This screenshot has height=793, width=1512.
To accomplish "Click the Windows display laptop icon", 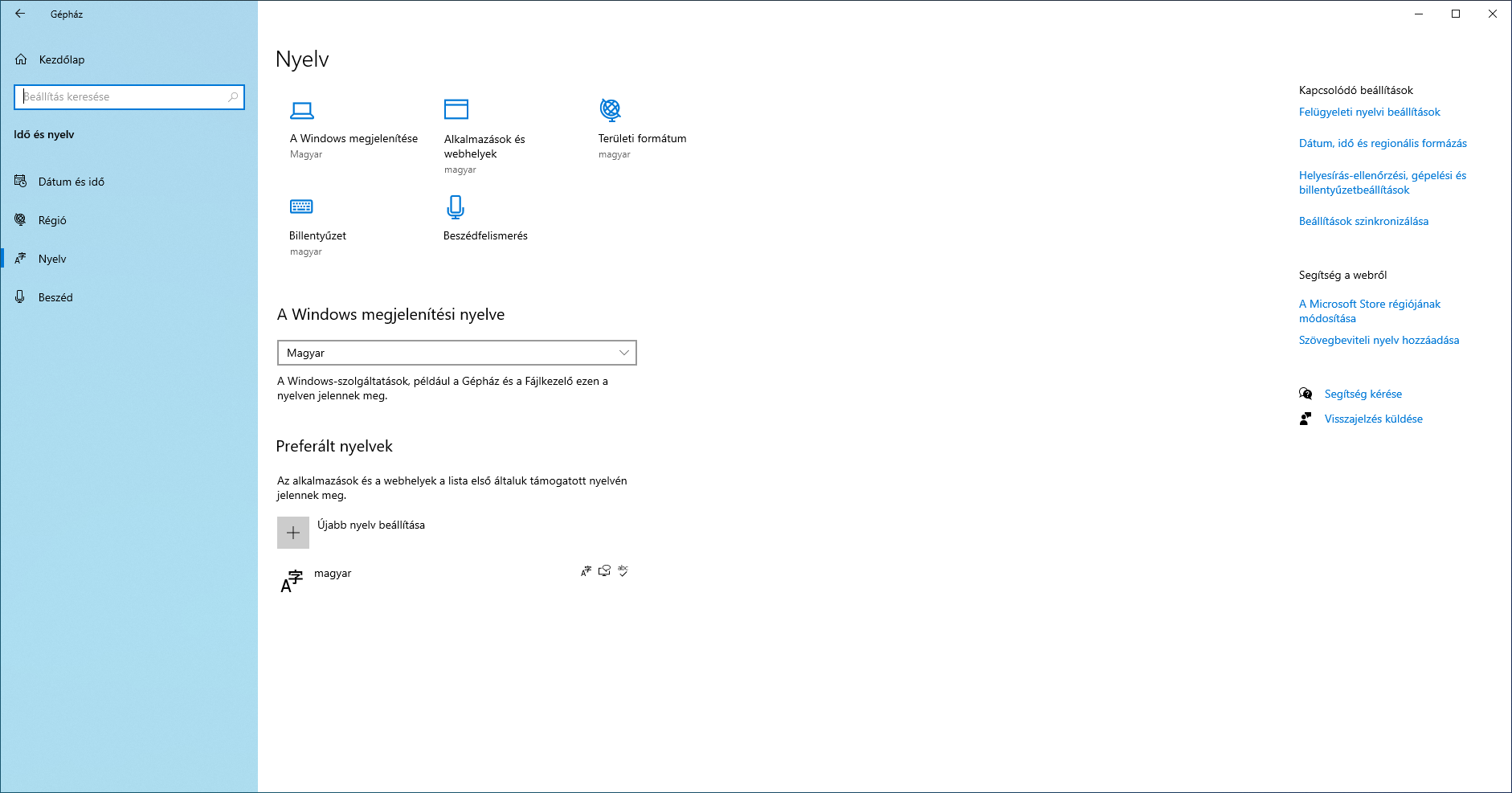I will pyautogui.click(x=302, y=110).
